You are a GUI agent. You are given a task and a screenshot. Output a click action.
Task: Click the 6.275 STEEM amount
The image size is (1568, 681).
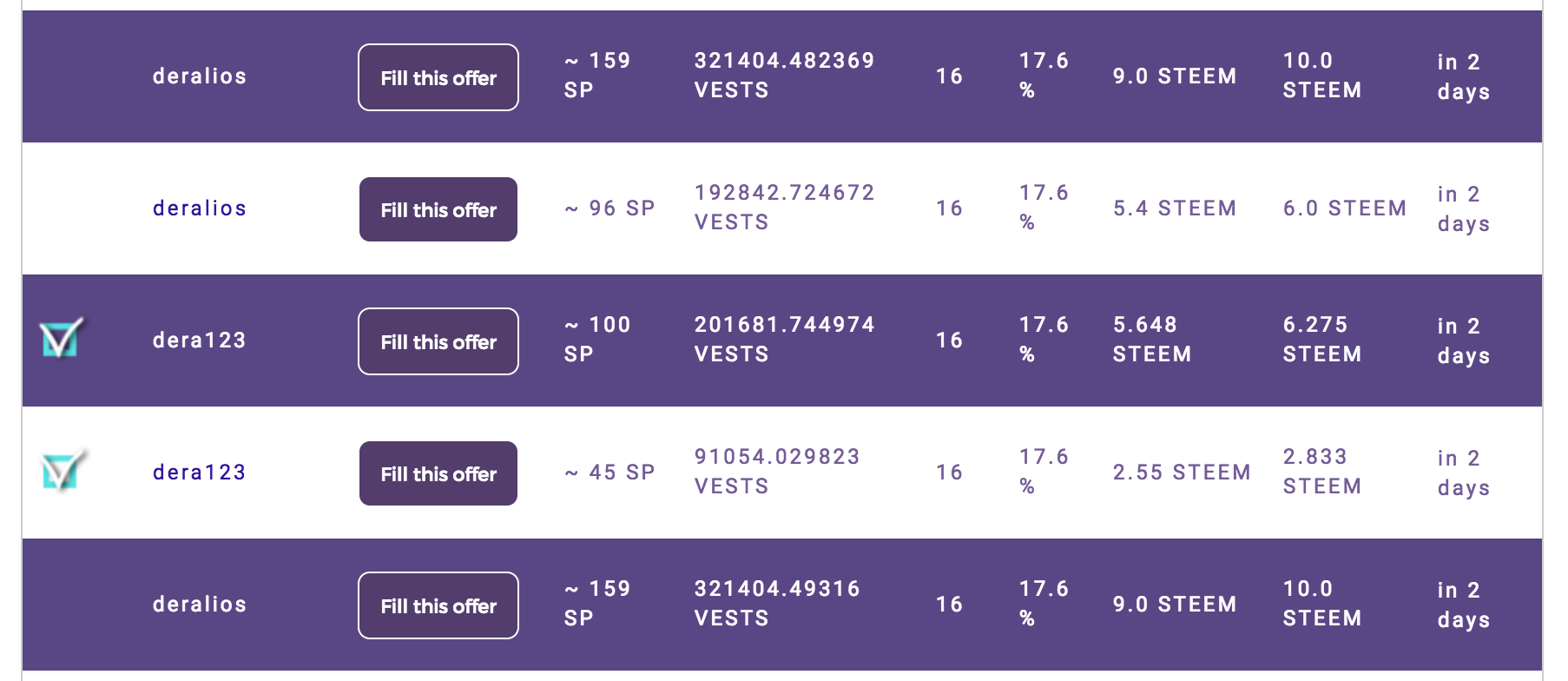point(1322,340)
